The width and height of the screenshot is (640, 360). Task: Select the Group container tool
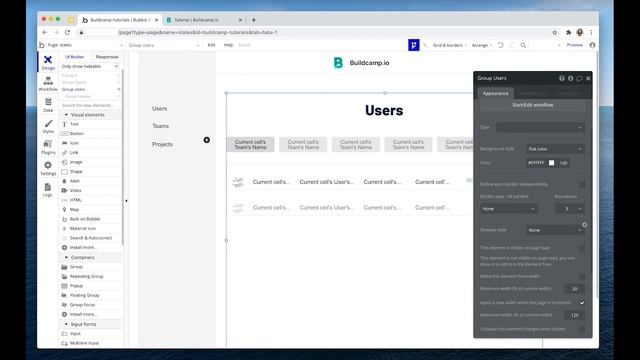76,267
